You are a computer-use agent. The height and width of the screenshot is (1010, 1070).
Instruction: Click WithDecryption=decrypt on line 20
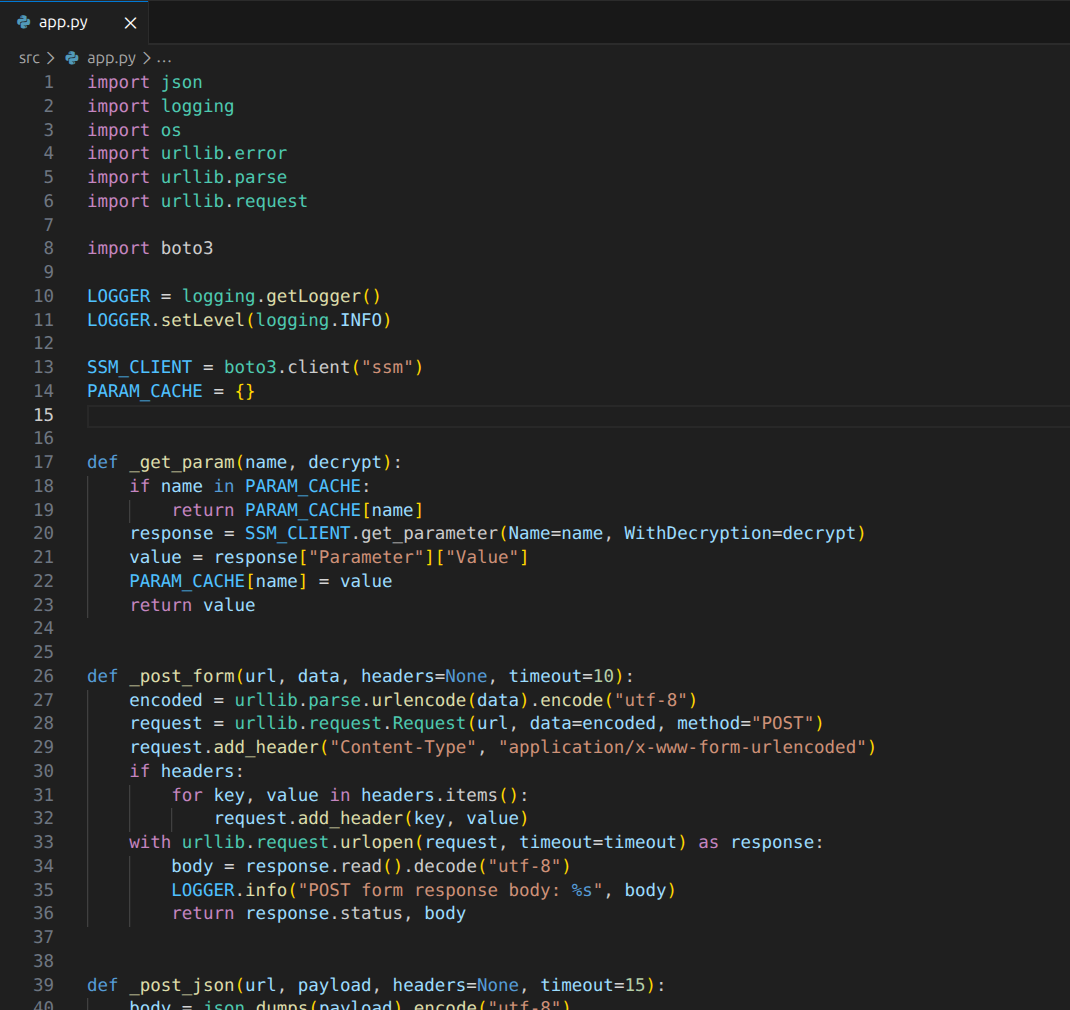point(739,534)
